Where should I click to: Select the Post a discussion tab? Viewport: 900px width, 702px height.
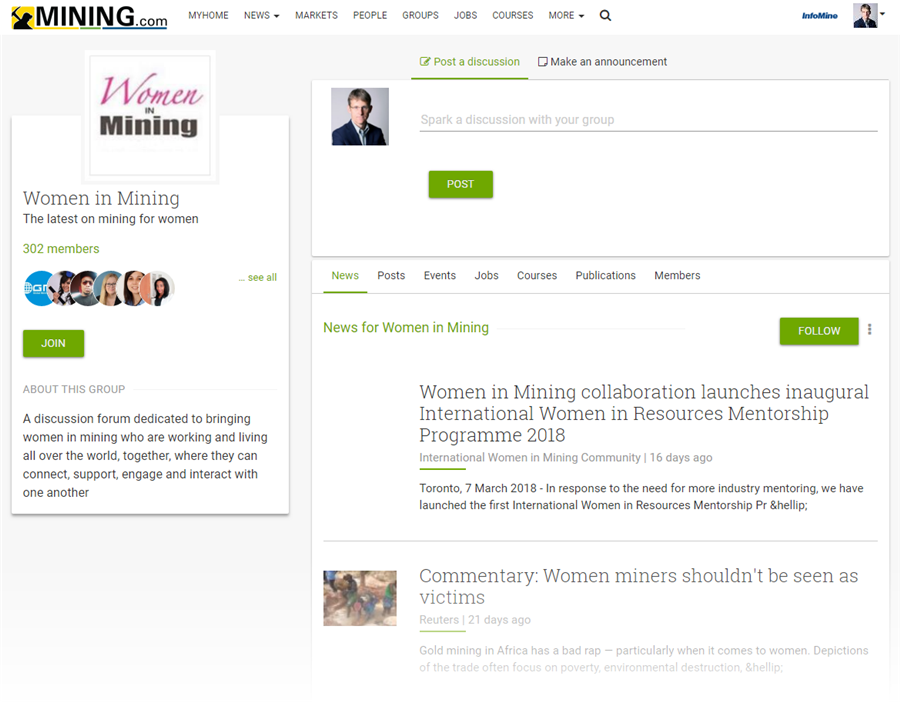[x=470, y=62]
